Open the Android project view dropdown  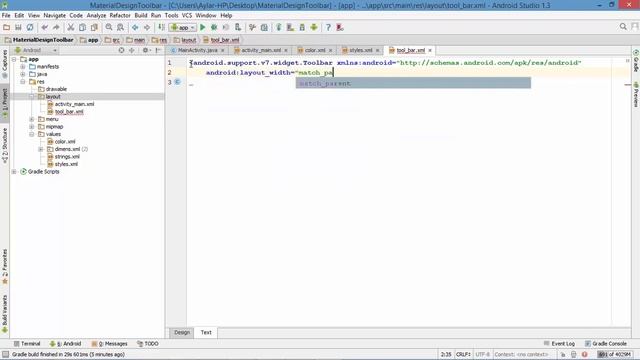[36, 50]
